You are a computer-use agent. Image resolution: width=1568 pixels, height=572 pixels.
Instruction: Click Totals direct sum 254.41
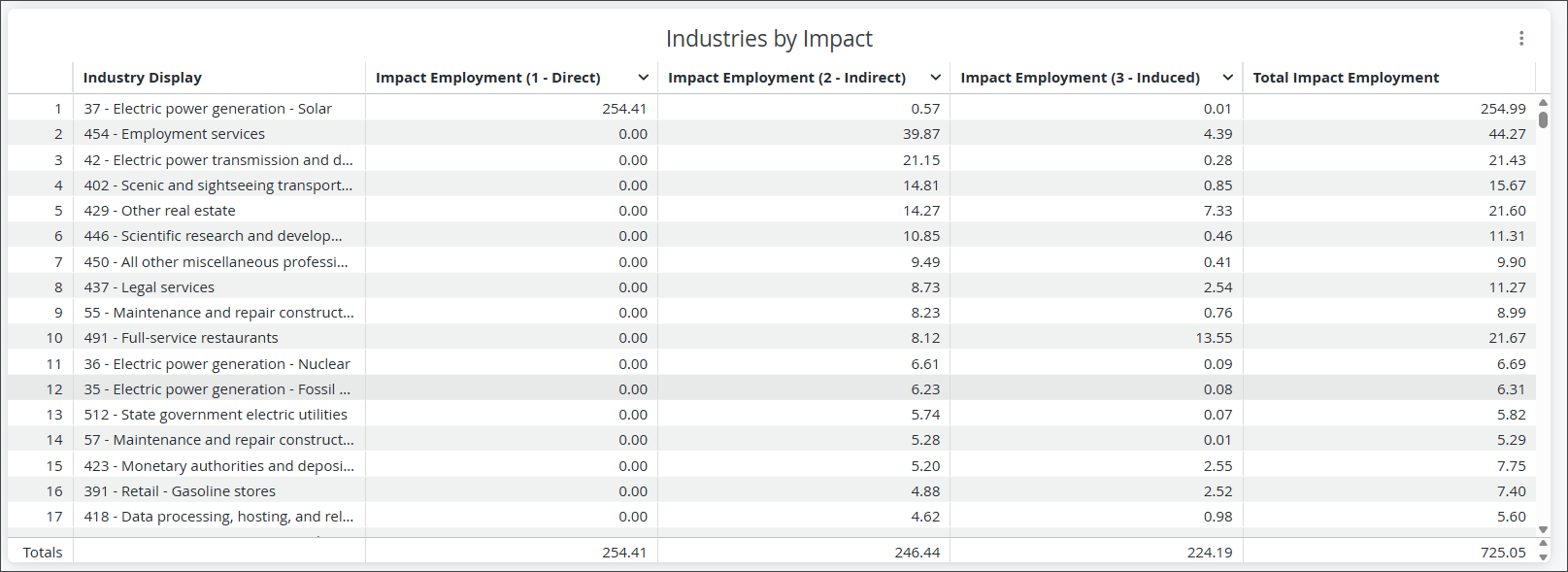pos(624,553)
